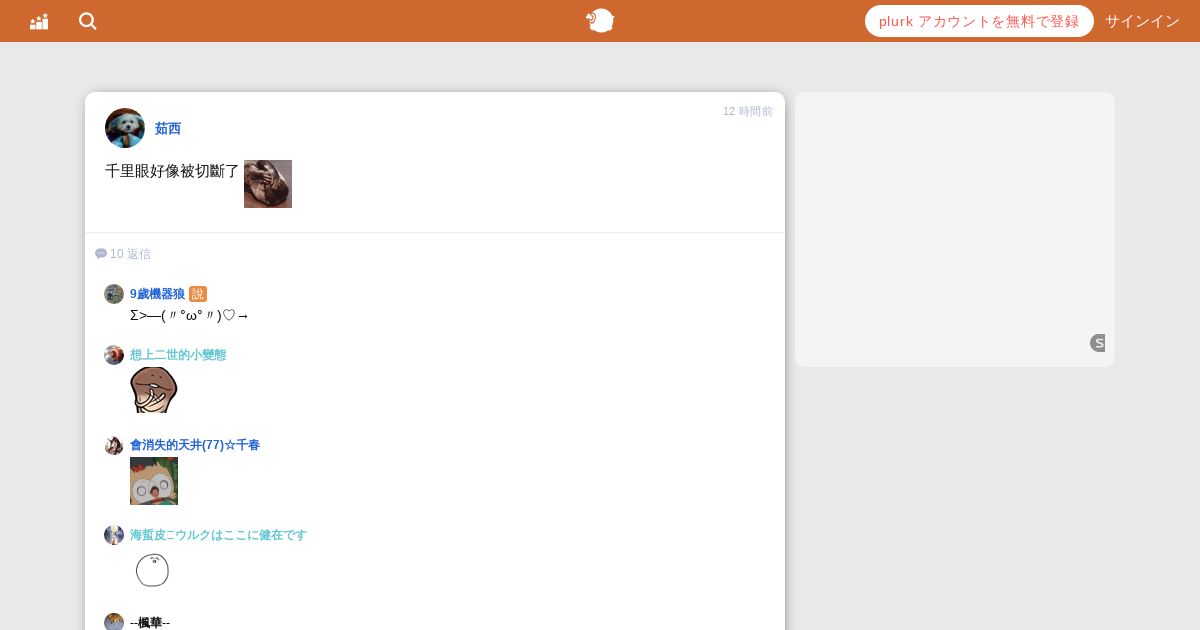Select the kaomoji reply text Σ>―(〃°ω°〃)♡→
Image resolution: width=1200 pixels, height=630 pixels.
coord(189,316)
